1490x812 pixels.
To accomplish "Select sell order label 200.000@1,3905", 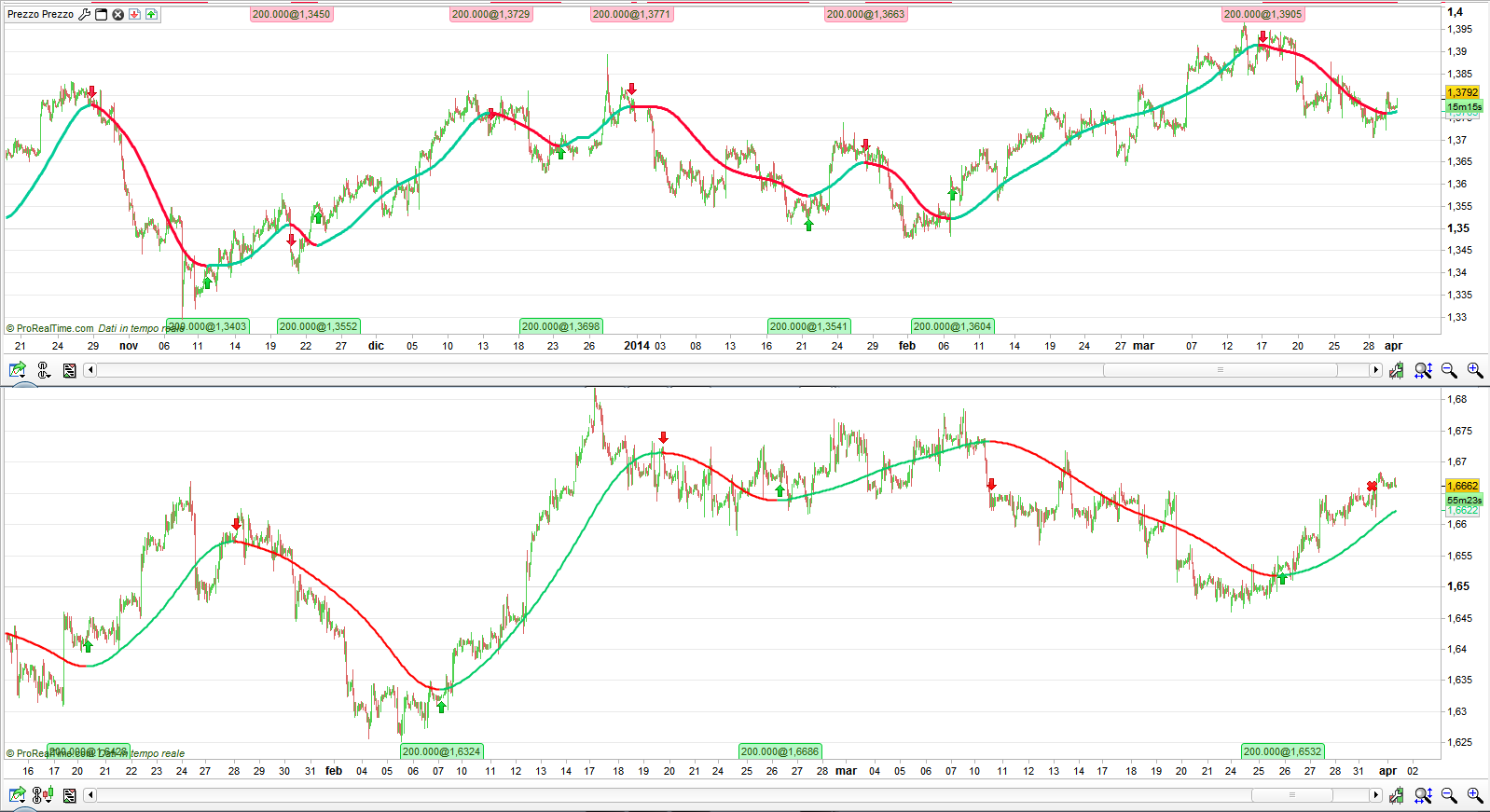I will pos(1263,15).
